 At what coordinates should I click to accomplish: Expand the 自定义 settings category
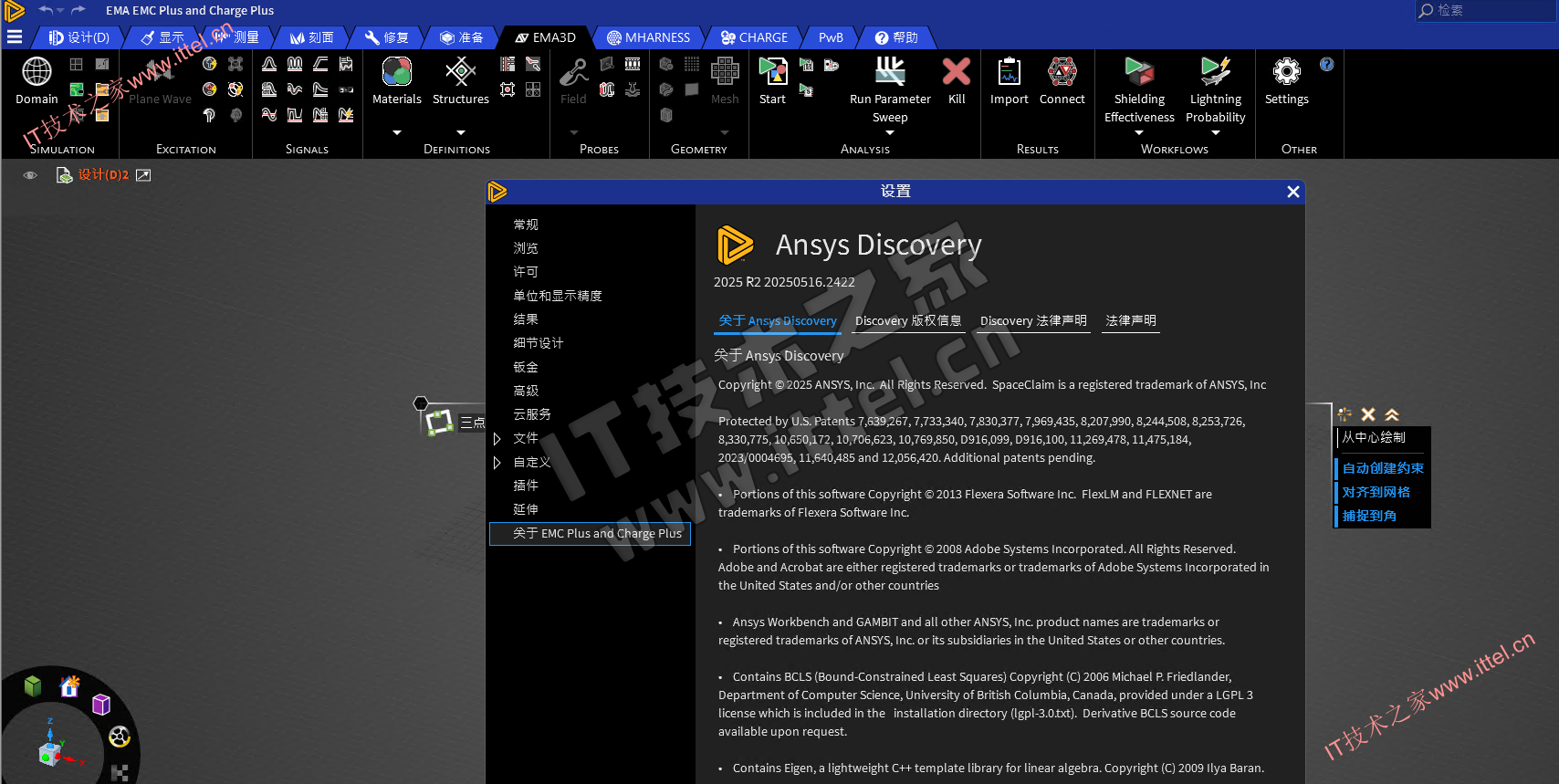tap(497, 463)
